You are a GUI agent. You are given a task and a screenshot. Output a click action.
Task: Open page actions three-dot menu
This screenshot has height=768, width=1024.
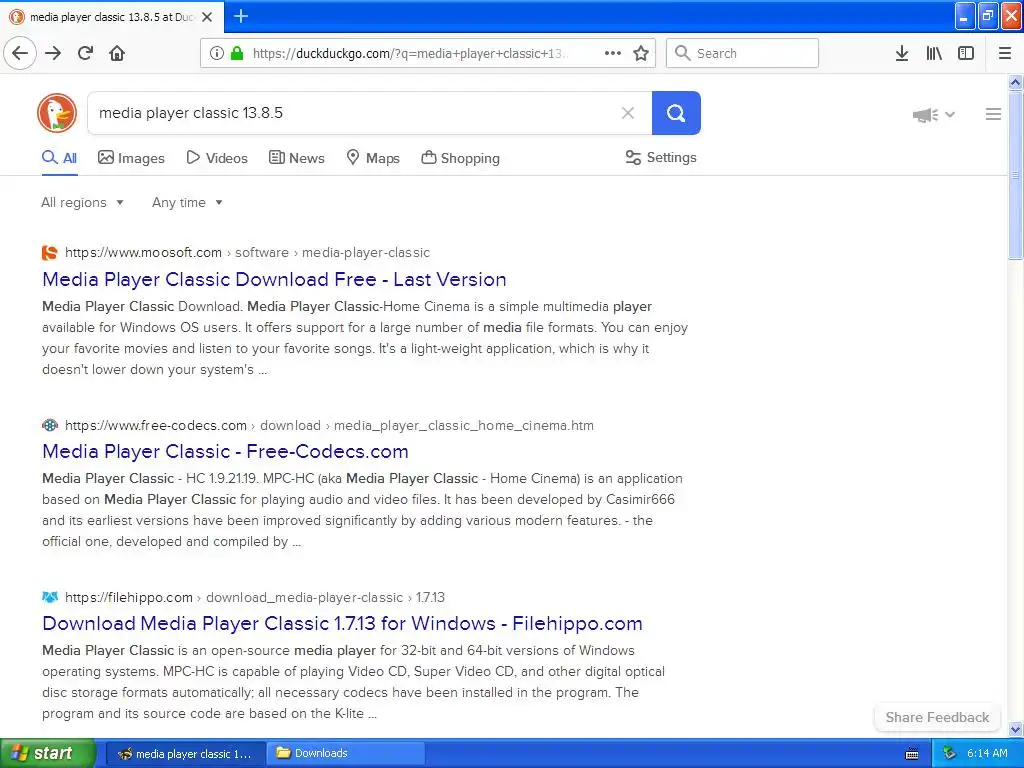tap(613, 54)
